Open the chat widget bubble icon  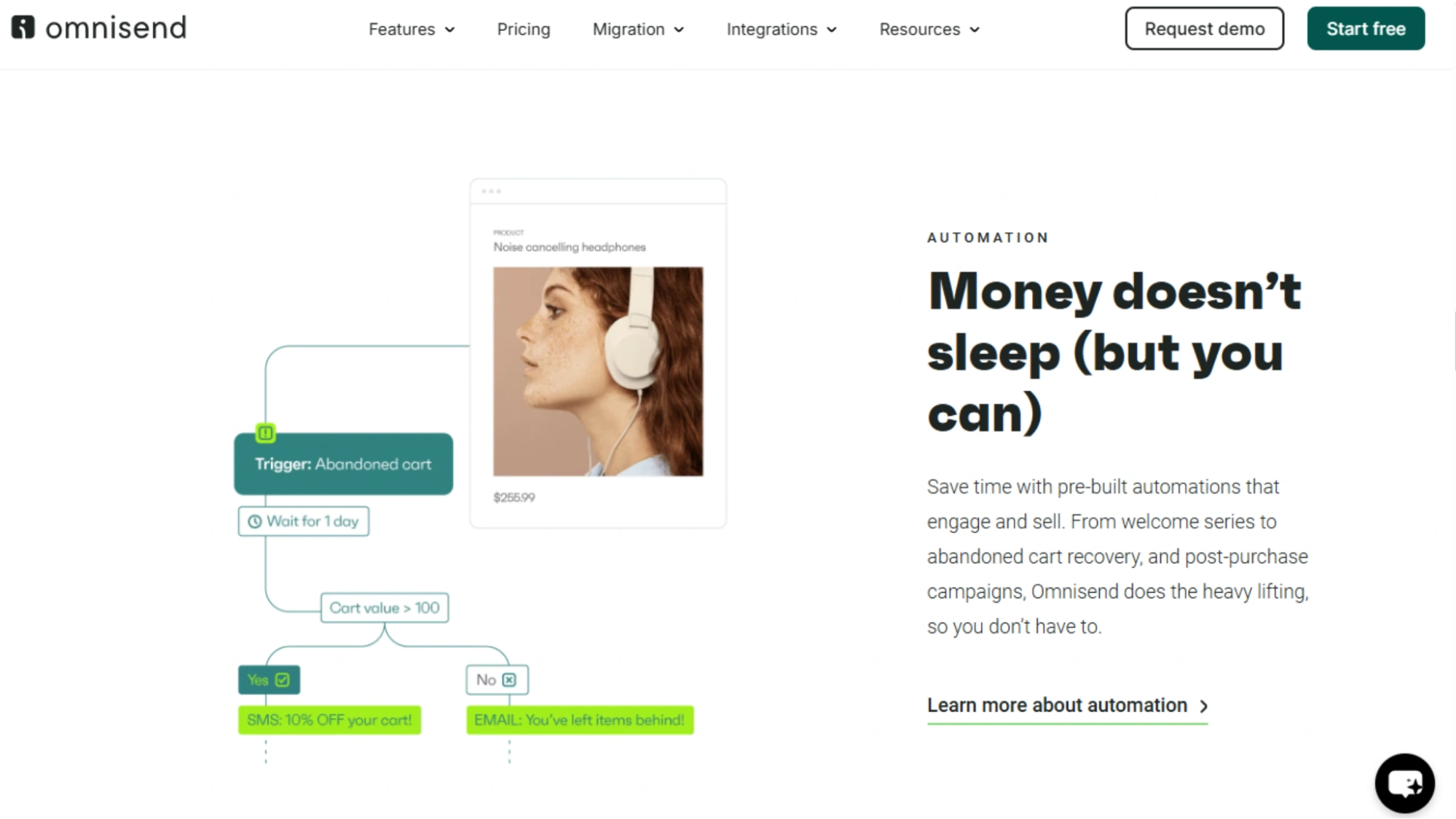tap(1404, 783)
